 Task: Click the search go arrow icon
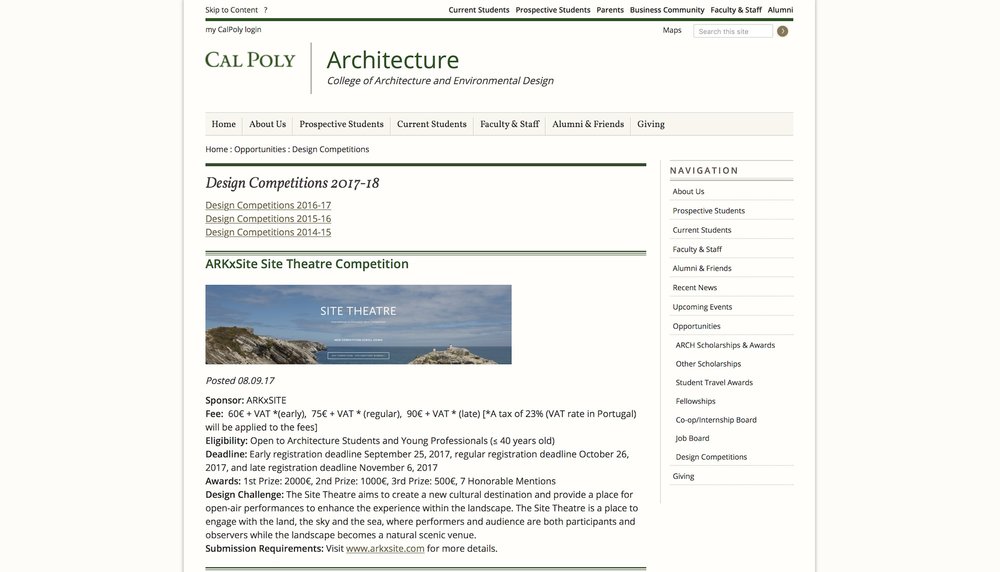[782, 31]
